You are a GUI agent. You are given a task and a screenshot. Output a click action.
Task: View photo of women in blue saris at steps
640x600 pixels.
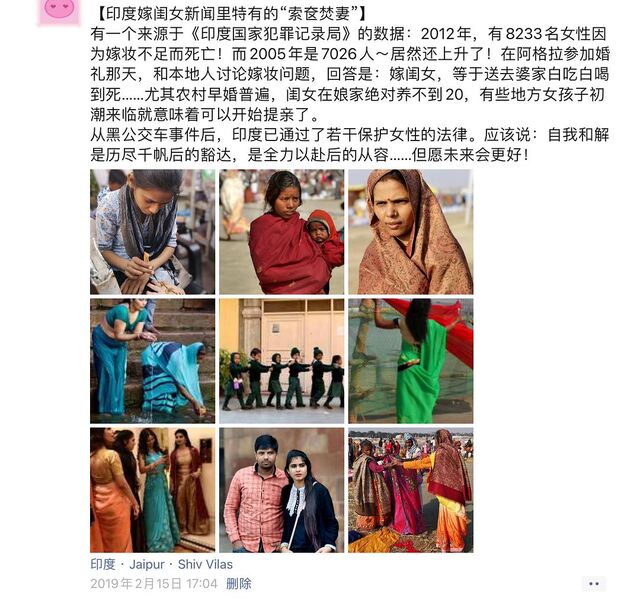pyautogui.click(x=153, y=361)
